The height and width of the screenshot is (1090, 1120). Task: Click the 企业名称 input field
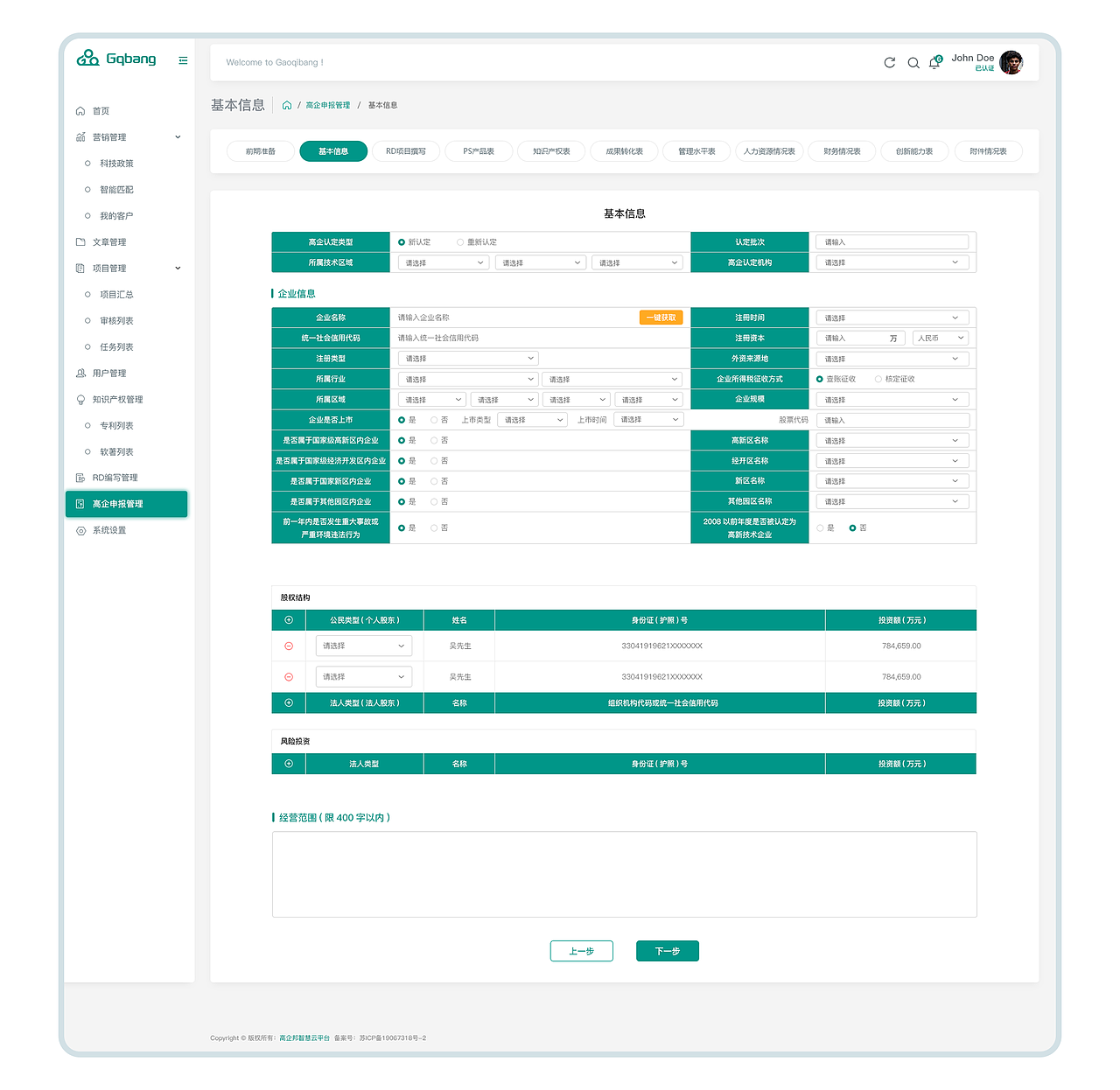[x=516, y=318]
